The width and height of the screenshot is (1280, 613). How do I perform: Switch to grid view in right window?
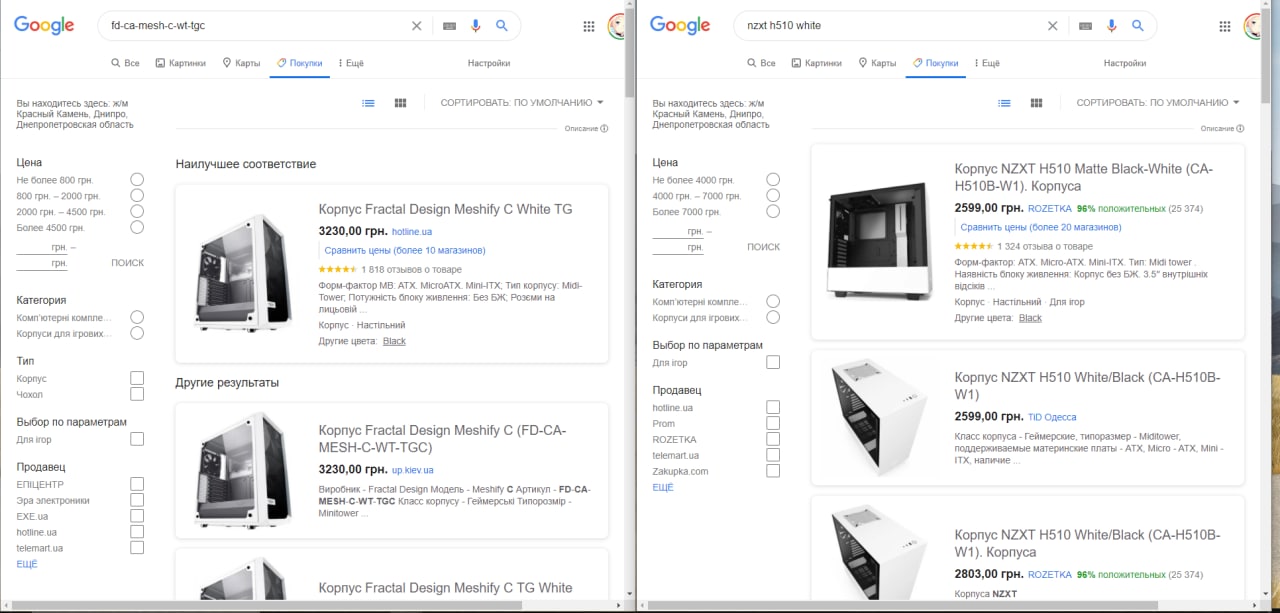tap(1037, 103)
